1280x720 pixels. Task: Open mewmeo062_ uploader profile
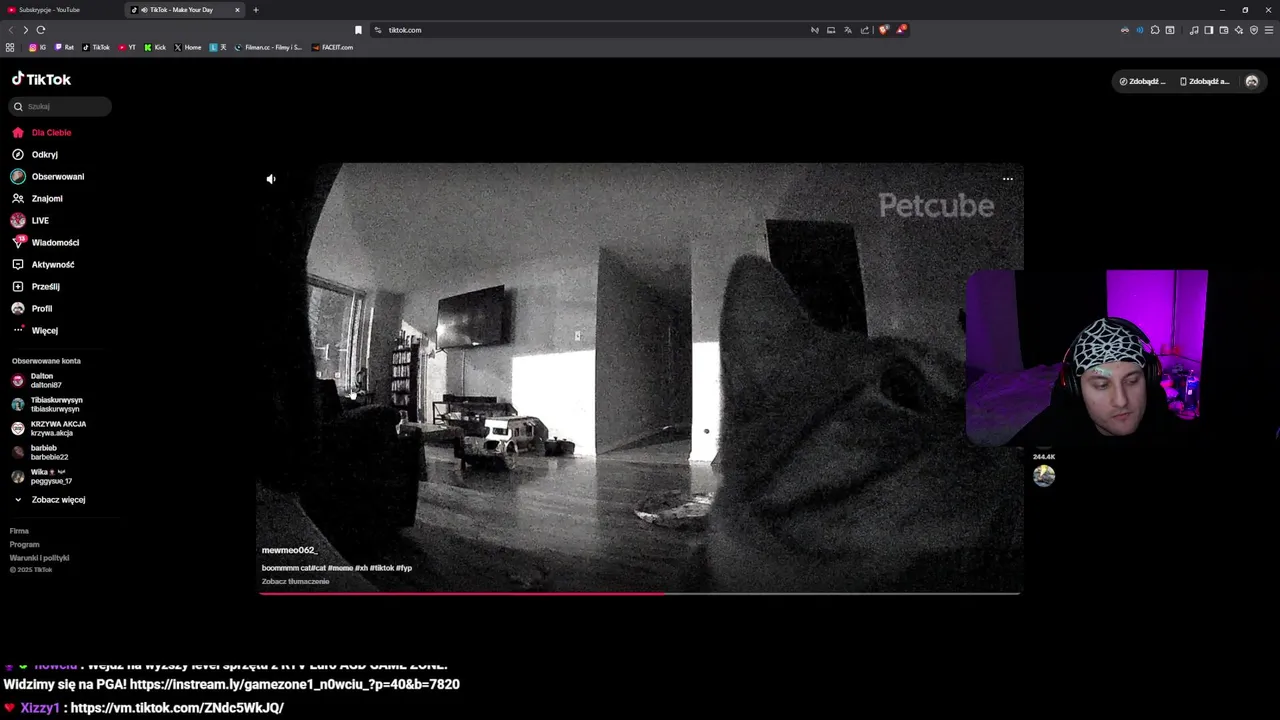pyautogui.click(x=289, y=550)
